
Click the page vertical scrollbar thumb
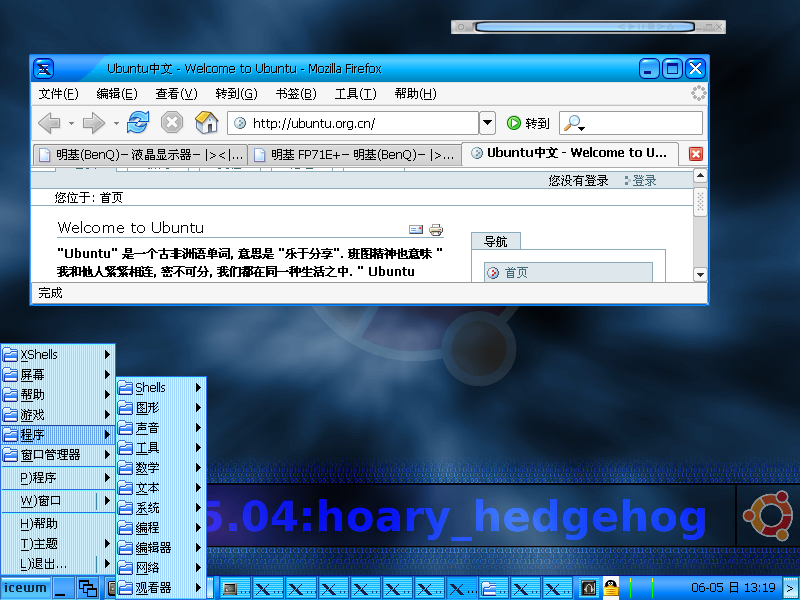pos(700,202)
